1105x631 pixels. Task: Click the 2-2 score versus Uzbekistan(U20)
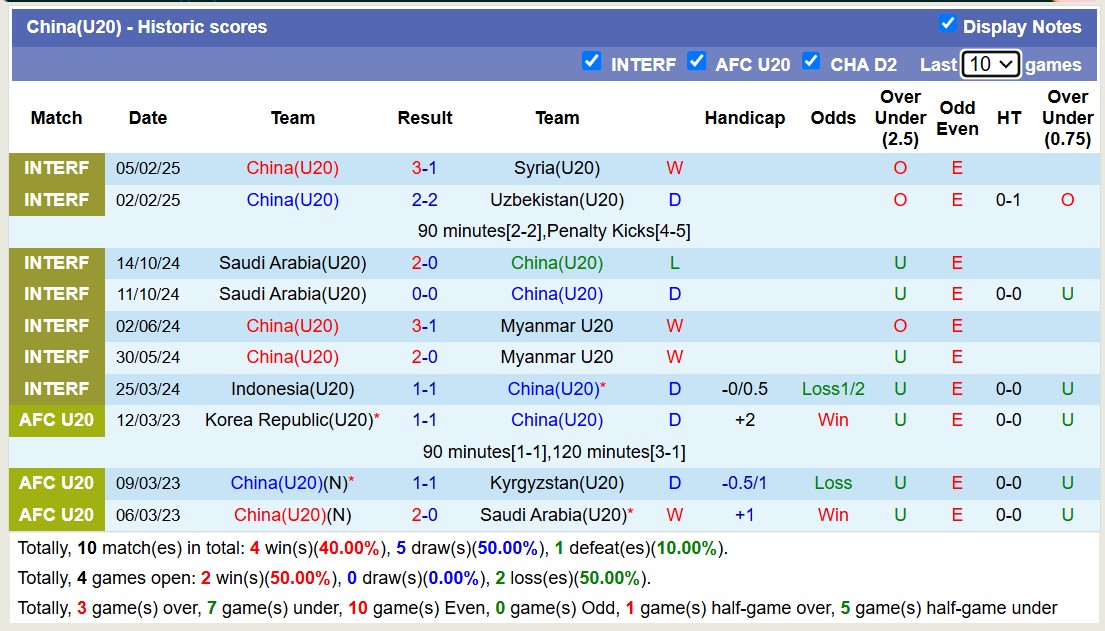tap(425, 200)
